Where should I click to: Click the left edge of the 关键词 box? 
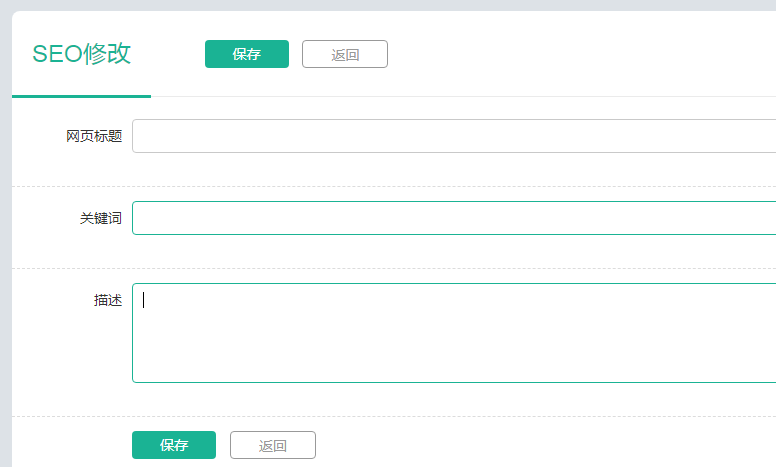[x=135, y=218]
